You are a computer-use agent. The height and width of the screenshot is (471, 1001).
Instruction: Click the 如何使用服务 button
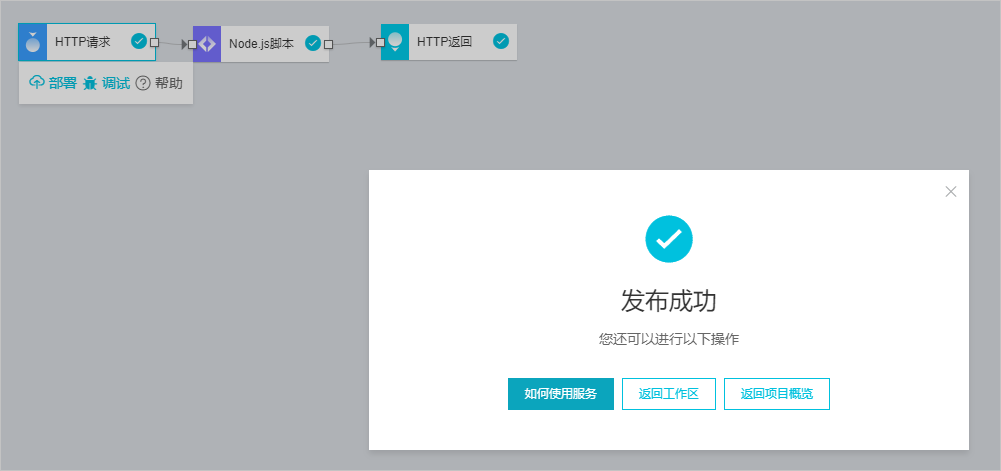coord(561,394)
